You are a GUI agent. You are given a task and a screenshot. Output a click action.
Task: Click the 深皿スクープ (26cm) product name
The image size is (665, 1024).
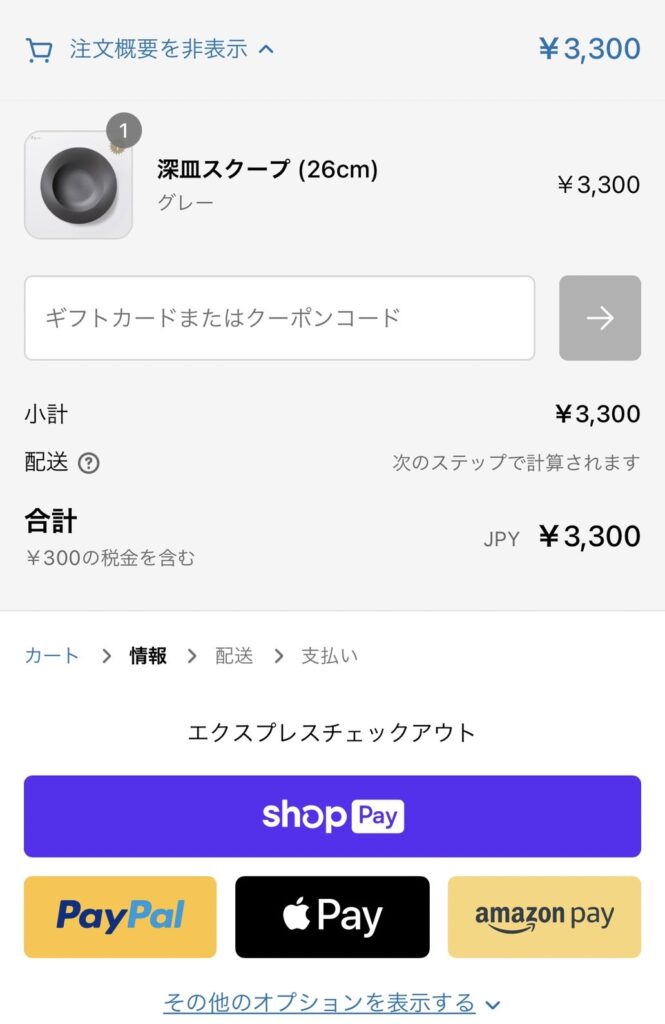267,170
